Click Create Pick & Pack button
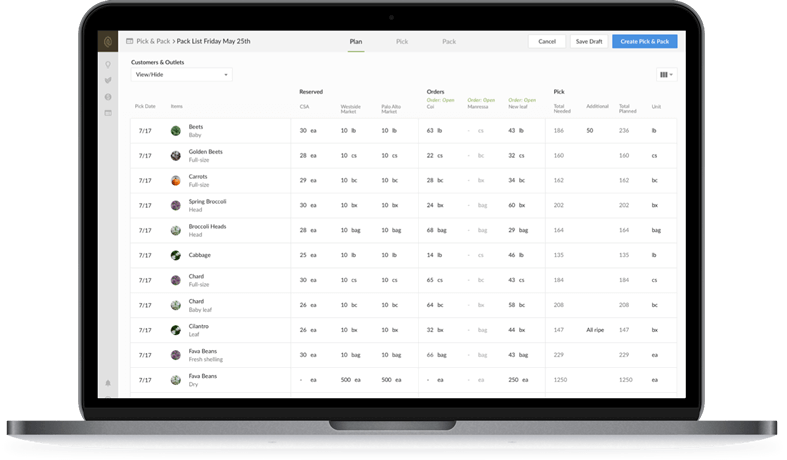 click(644, 42)
